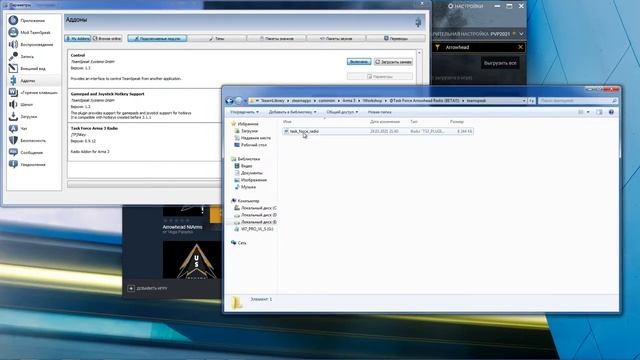Open WT_PRO_VL_S (G:) drive in navigation pane
The width and height of the screenshot is (640, 360).
253,229
